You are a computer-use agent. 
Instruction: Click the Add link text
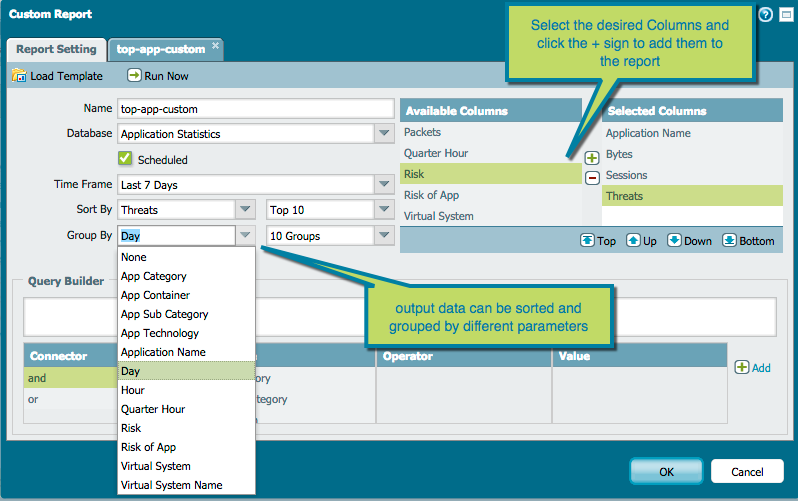(761, 368)
